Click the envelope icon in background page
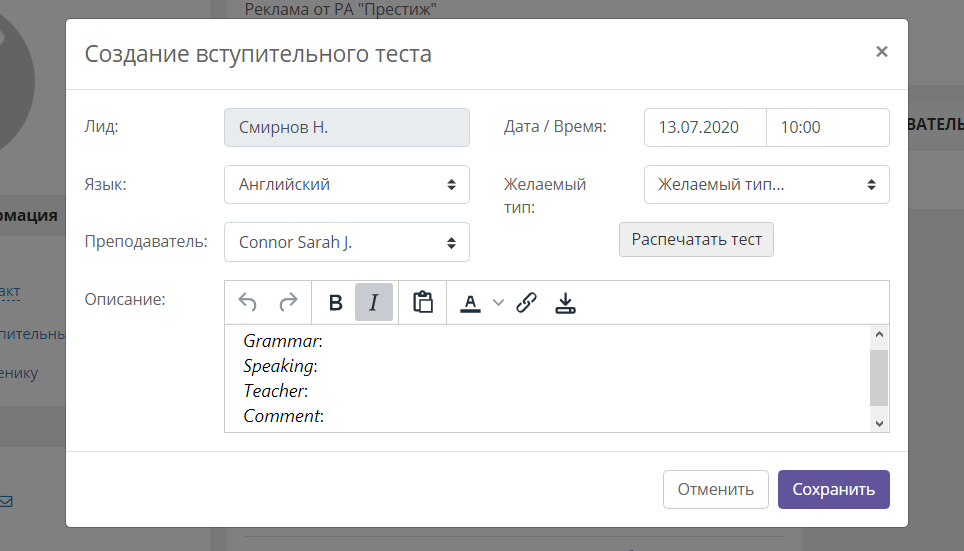 [6, 502]
